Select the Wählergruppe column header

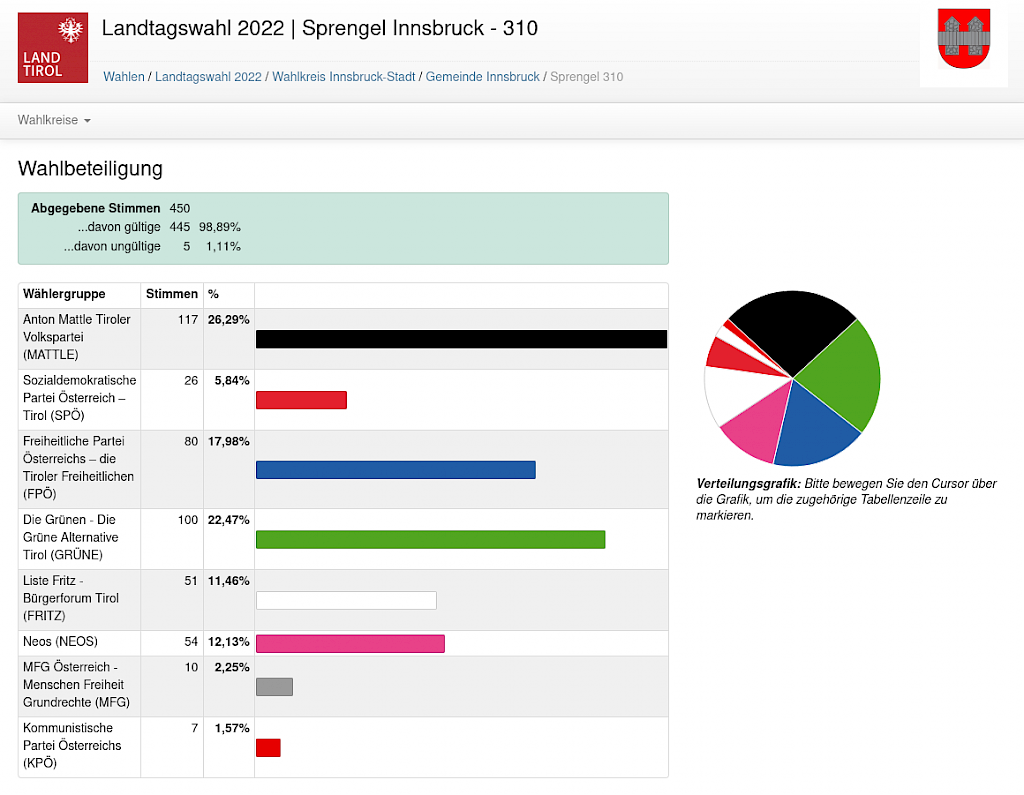(64, 294)
